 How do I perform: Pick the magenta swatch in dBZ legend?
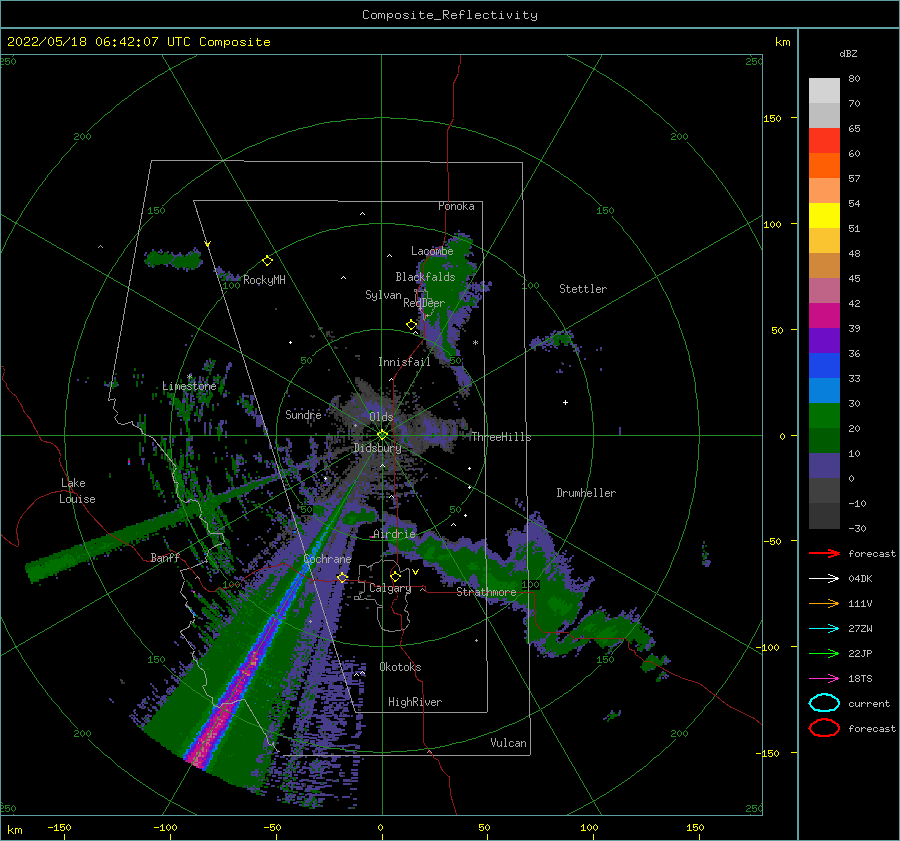pos(824,315)
